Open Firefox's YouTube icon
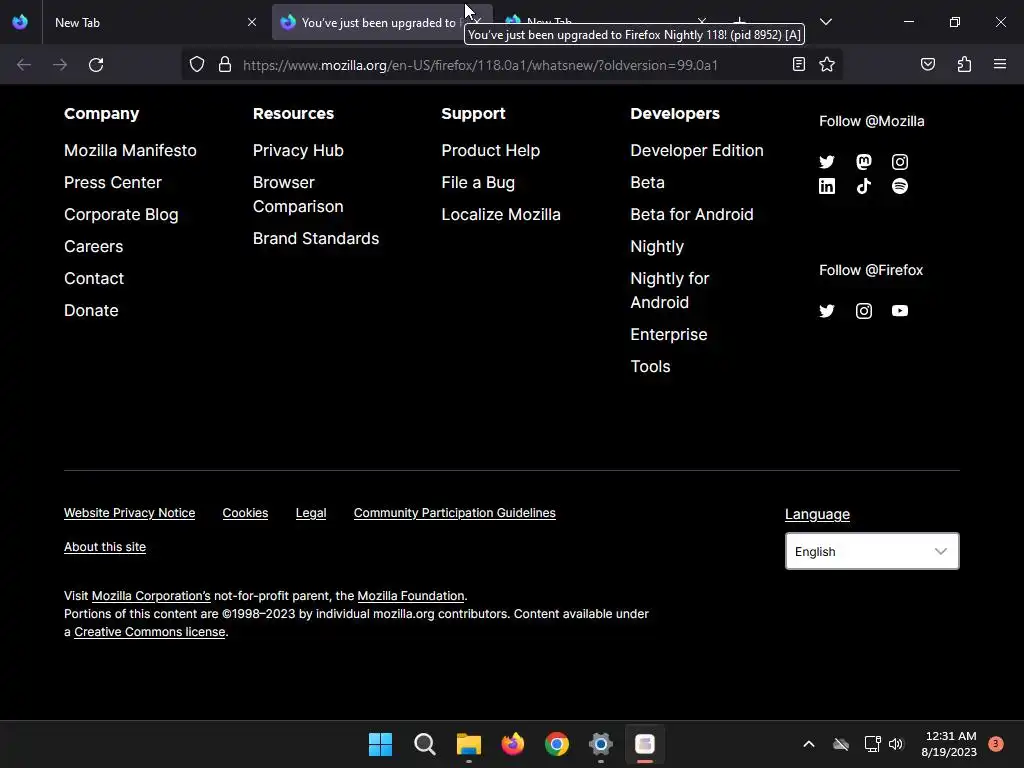 point(900,311)
